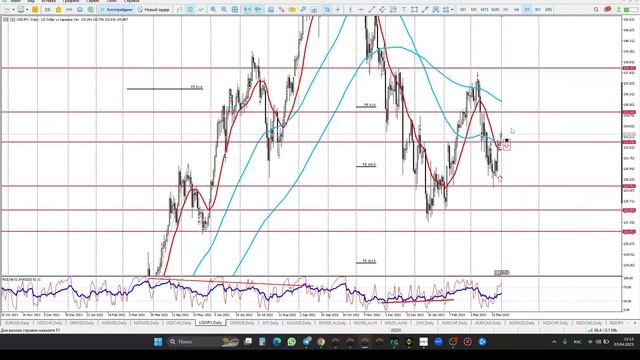The image size is (640, 360).
Task: Switch to the M15 timeframe
Action: 484,9
